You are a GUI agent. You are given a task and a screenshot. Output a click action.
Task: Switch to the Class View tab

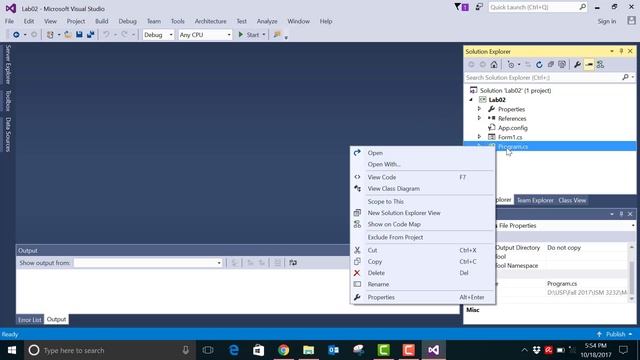click(572, 200)
